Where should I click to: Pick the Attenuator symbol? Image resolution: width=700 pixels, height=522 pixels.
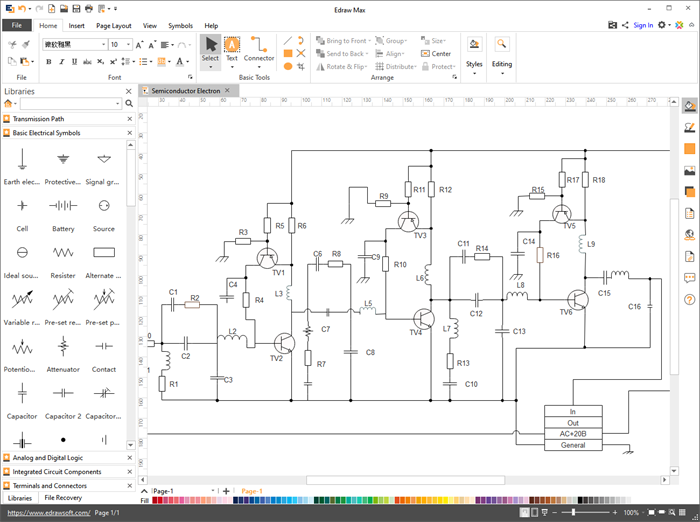(63, 346)
